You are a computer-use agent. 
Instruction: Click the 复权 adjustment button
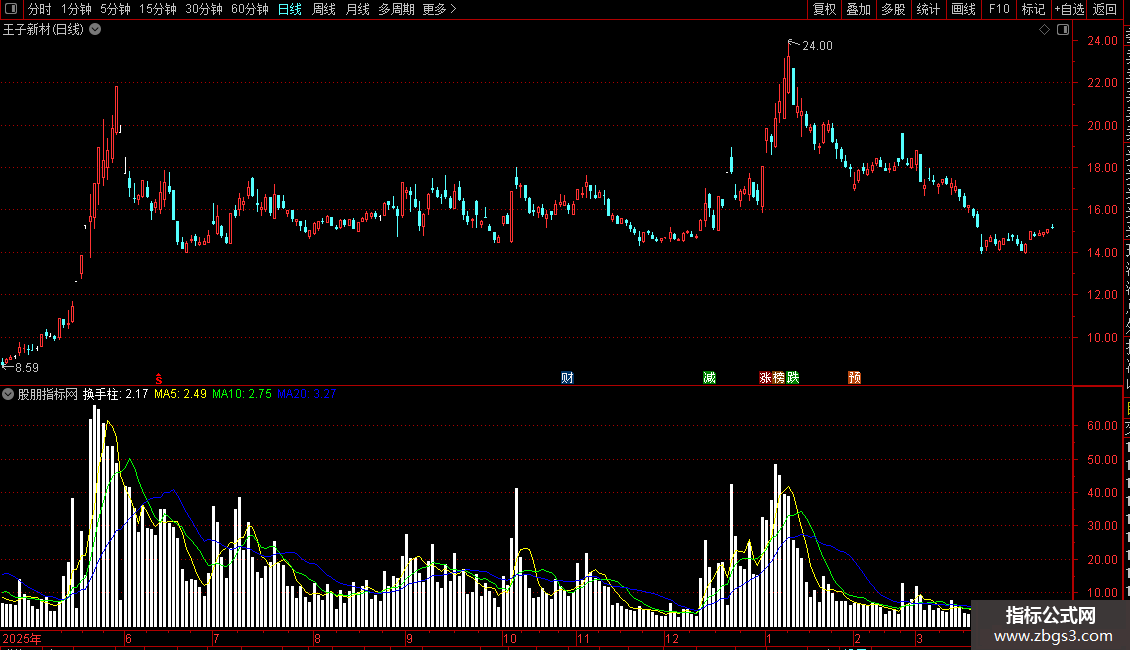pos(824,9)
